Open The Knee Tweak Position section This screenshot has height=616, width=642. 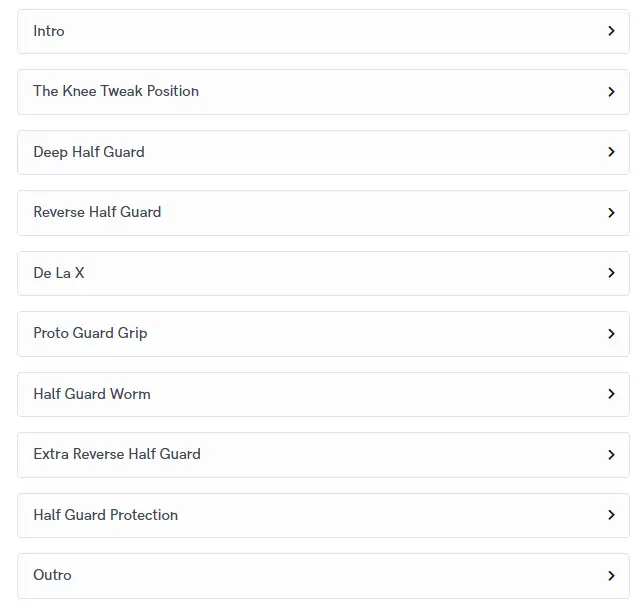[116, 91]
